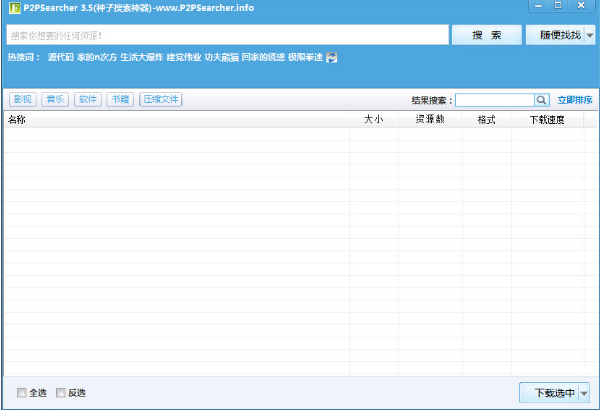Screen dimensions: 600x410
Task: Focus the main resource search box
Action: point(225,35)
